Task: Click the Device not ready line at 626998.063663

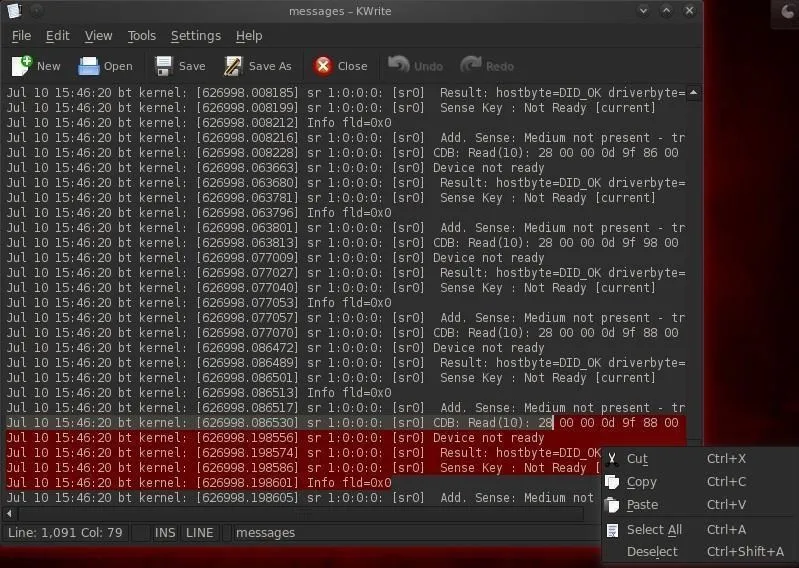Action: coord(275,168)
